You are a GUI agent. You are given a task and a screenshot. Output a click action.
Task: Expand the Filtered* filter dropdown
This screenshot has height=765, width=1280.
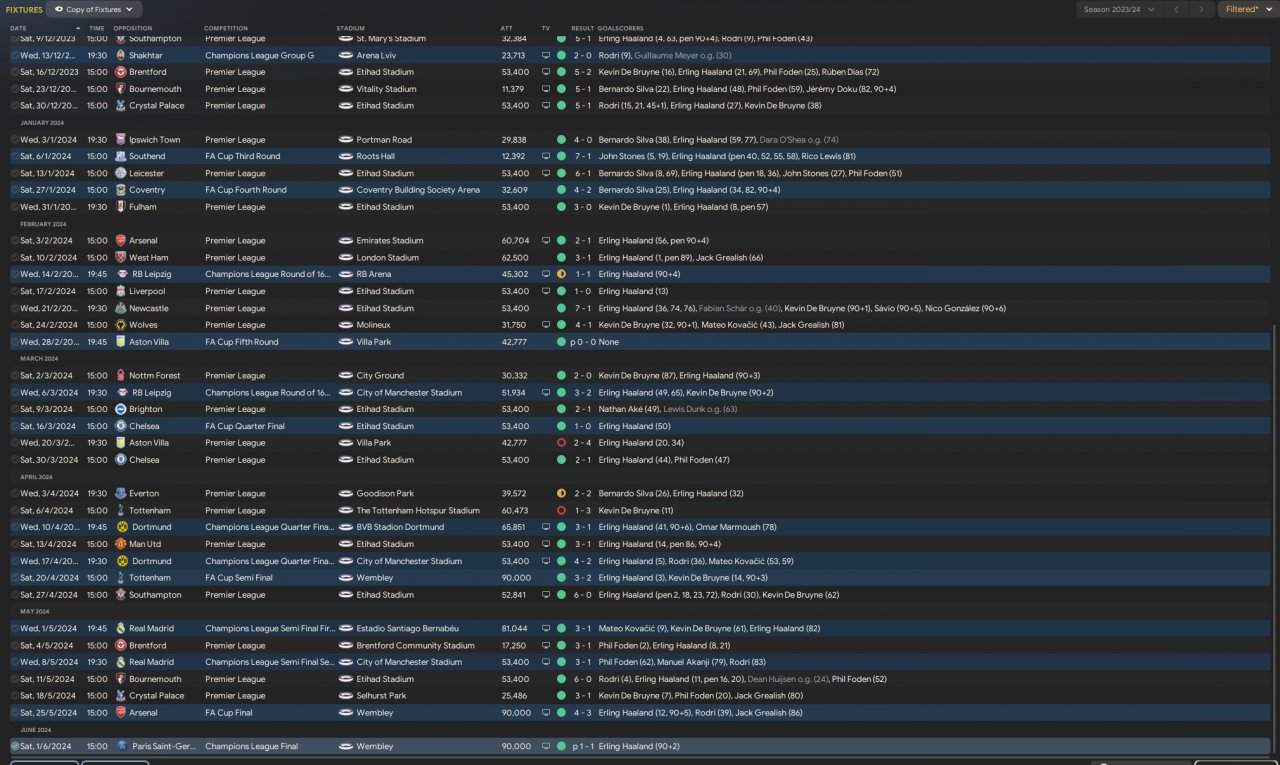pos(1248,9)
